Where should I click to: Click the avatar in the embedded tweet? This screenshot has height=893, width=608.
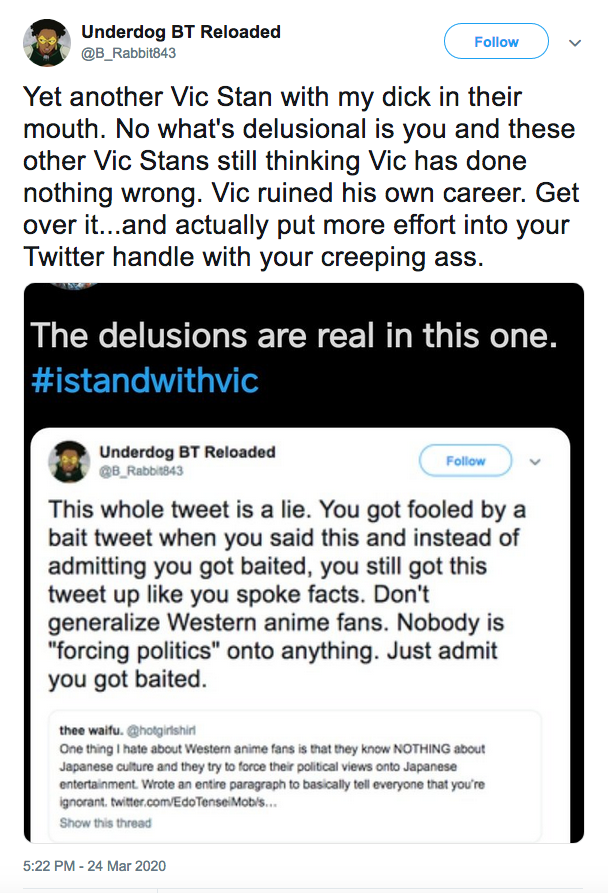(x=69, y=462)
